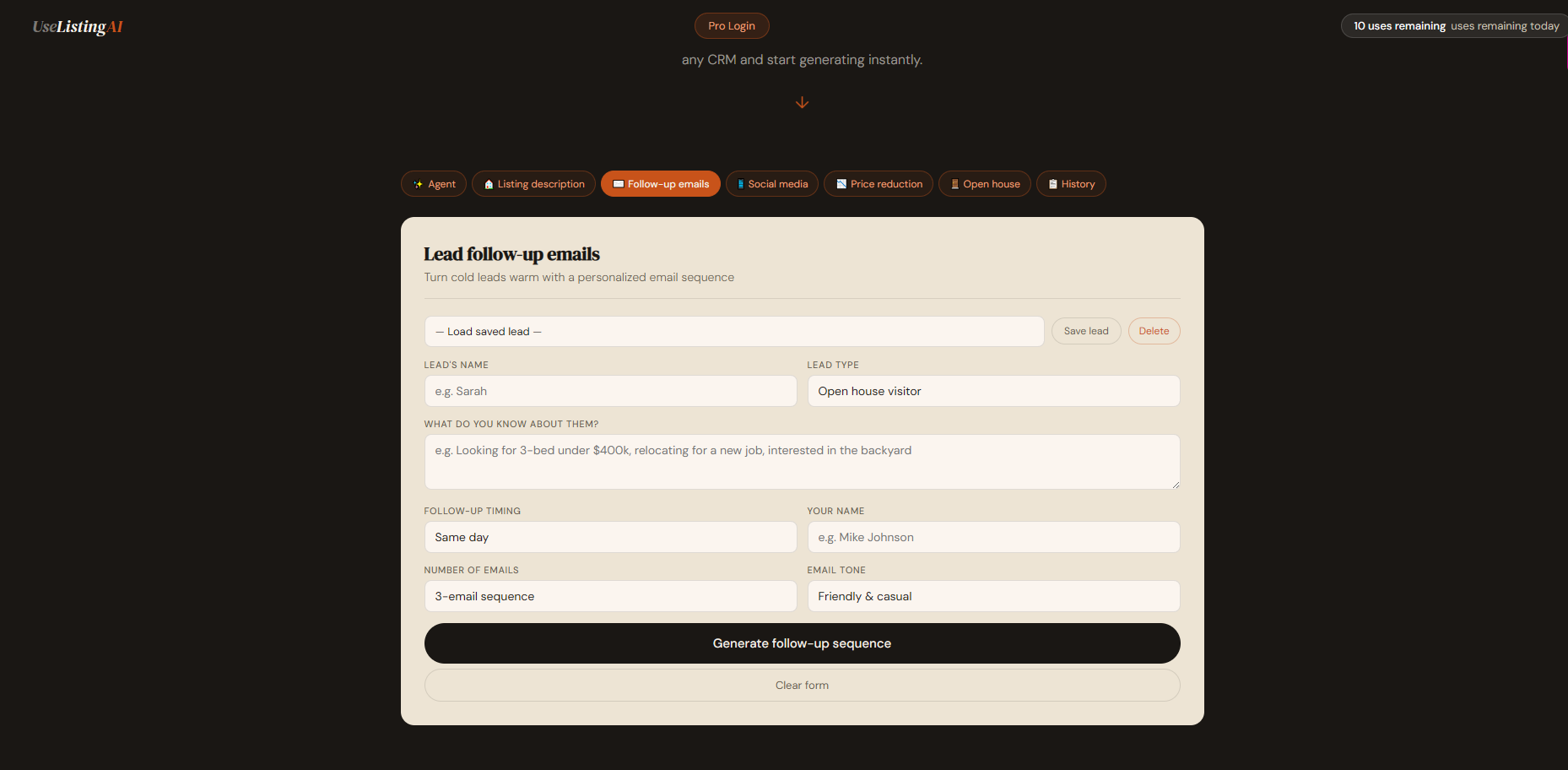Screen dimensions: 1568x770
Task: Click the door icon on Open house tab
Action: click(x=954, y=183)
